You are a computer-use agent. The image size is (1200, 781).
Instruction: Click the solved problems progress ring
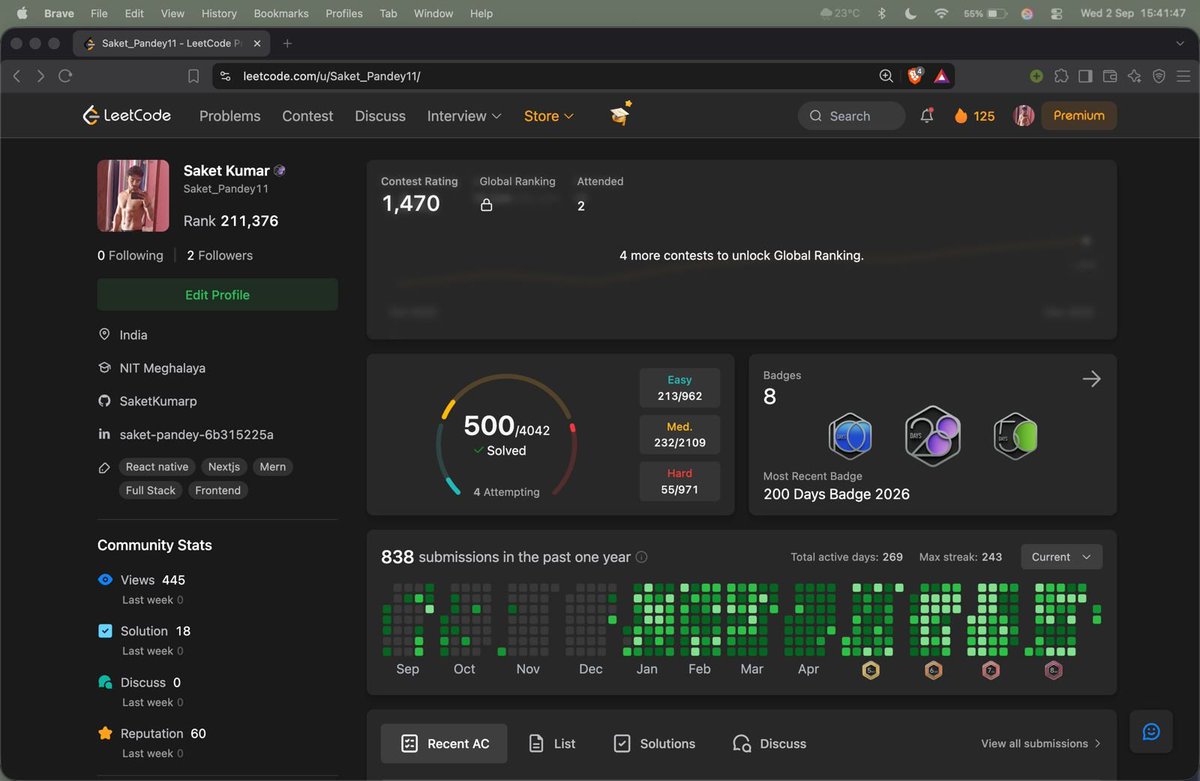pos(506,435)
